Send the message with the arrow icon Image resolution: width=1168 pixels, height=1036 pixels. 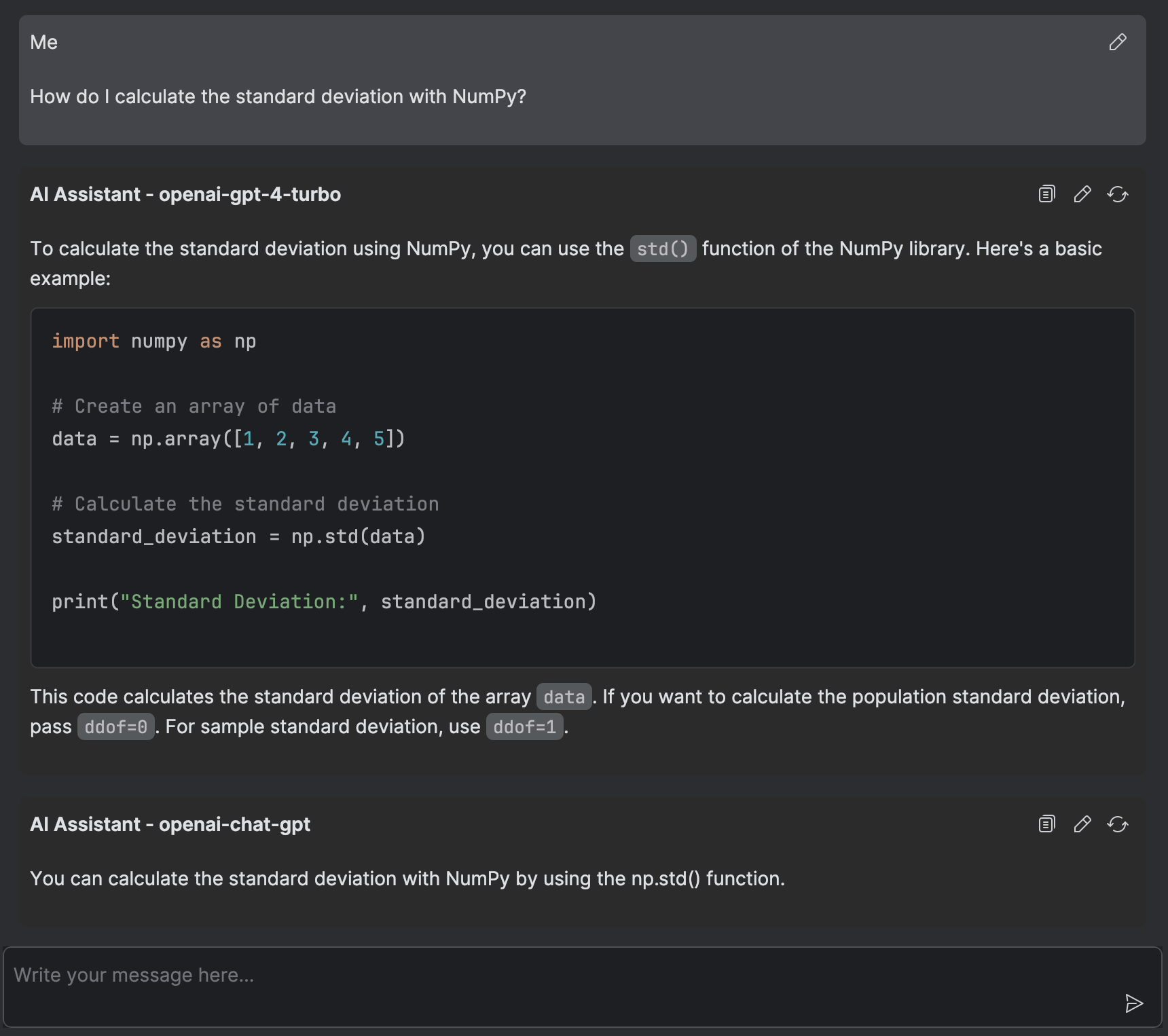1133,1003
